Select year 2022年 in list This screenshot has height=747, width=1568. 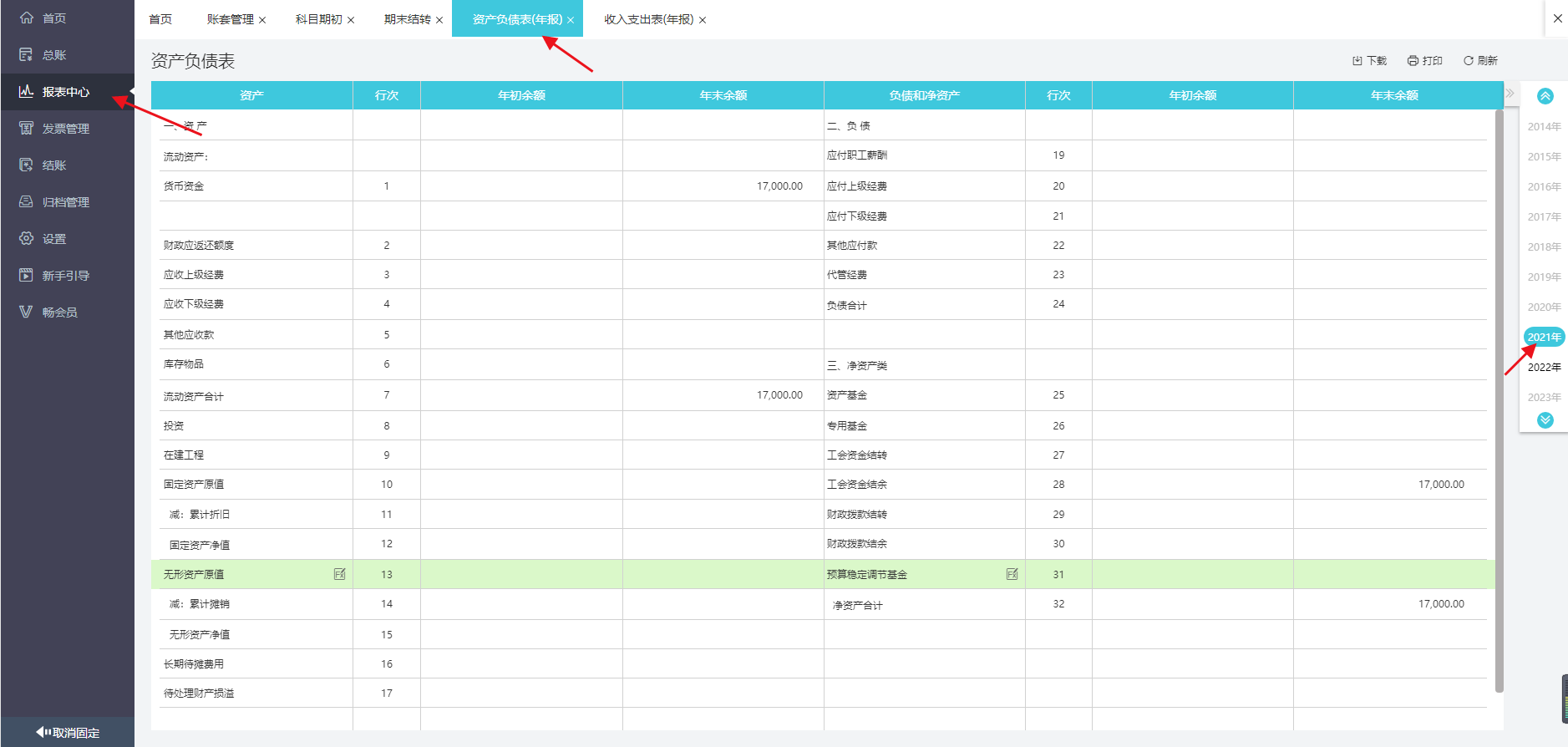1544,368
